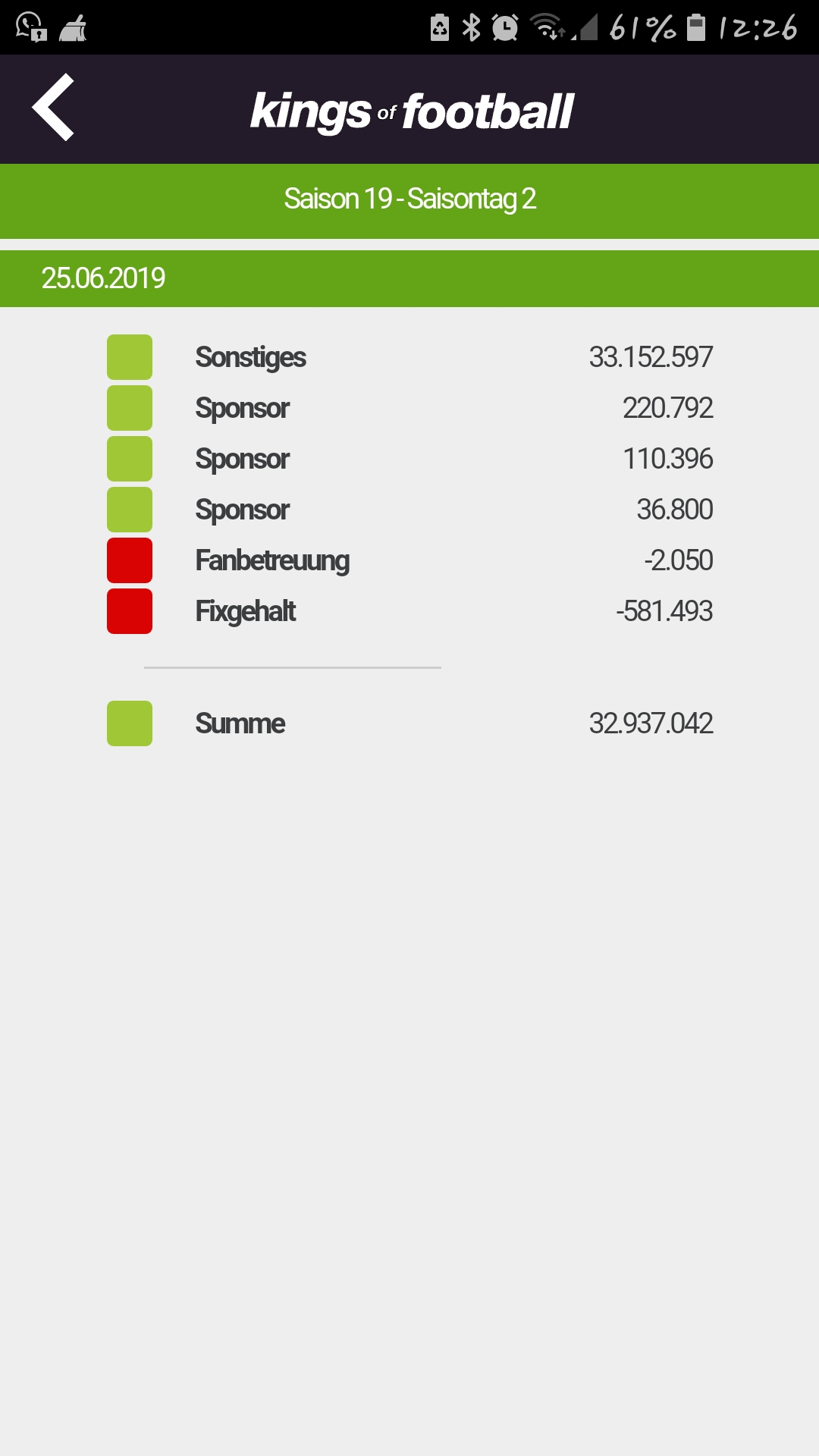
Task: Tap the Bluetooth icon in status bar
Action: 471,28
